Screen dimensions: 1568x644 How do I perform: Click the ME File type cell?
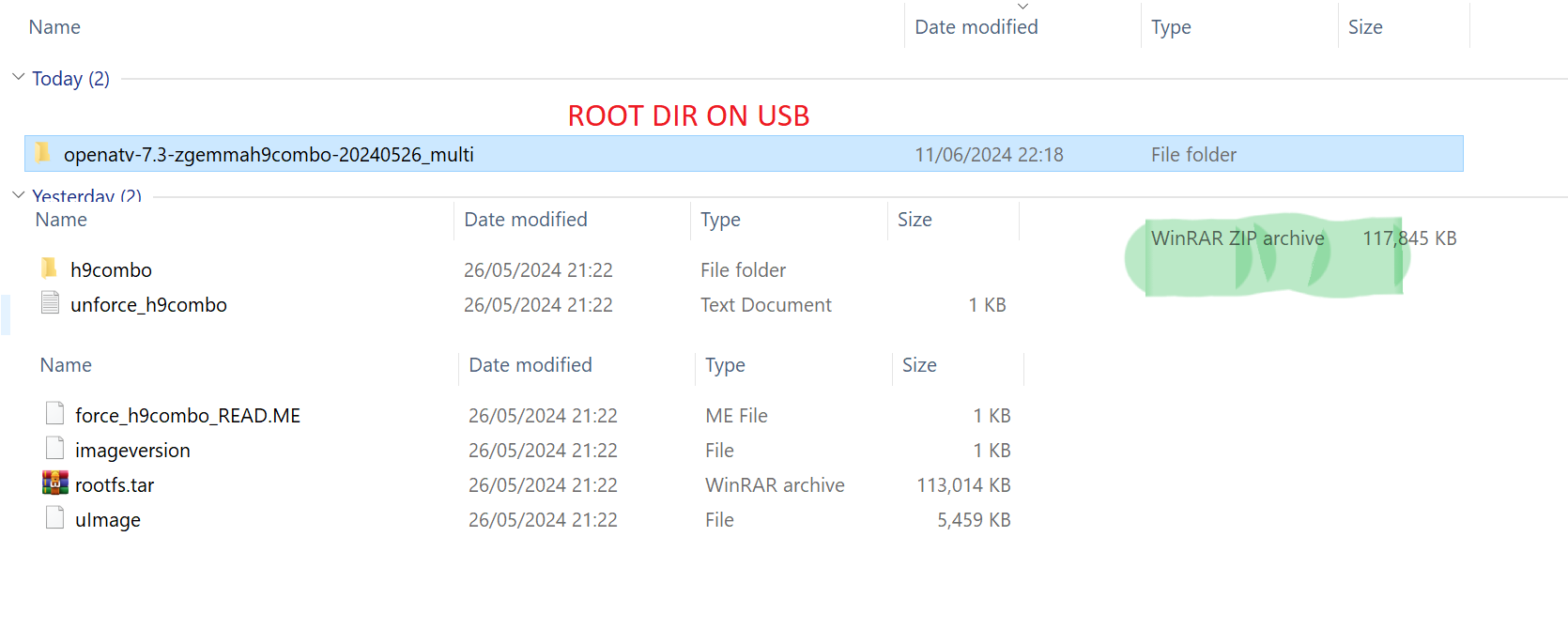point(736,416)
